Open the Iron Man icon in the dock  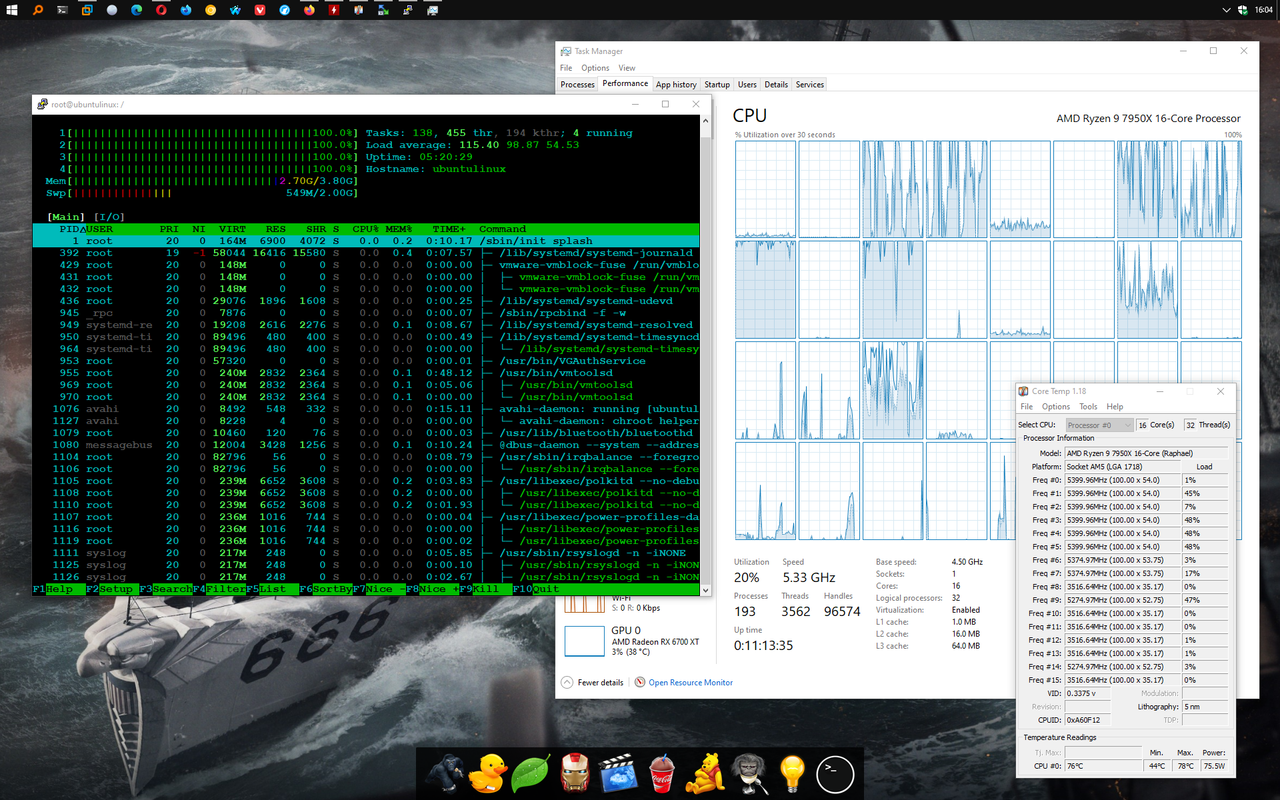(x=573, y=773)
